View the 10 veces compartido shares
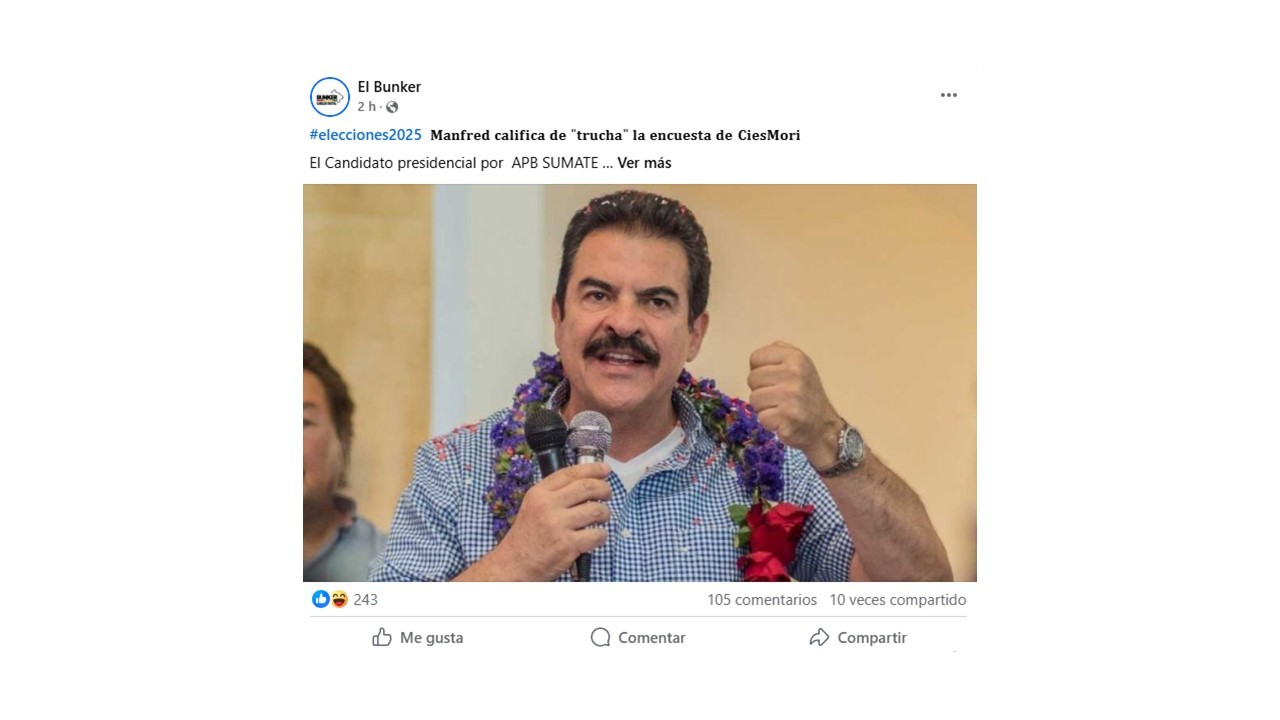The image size is (1280, 720). 898,600
